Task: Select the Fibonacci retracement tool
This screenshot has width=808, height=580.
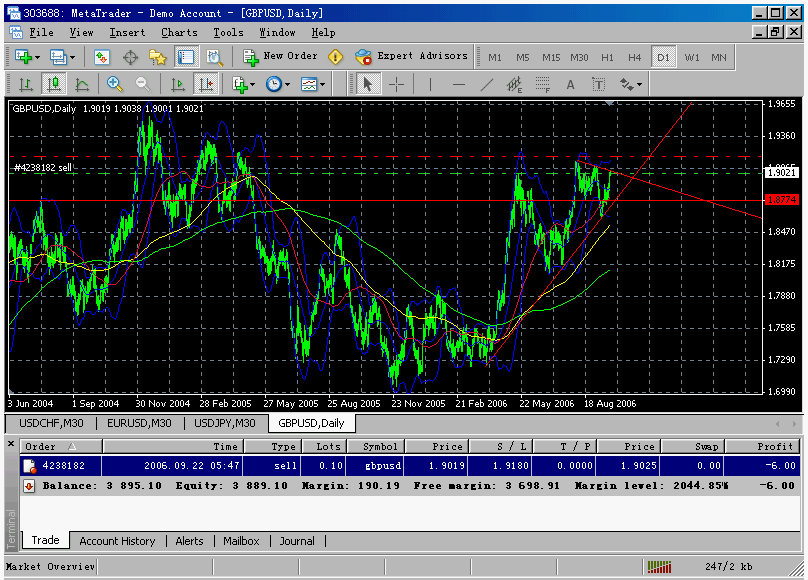Action: point(544,85)
